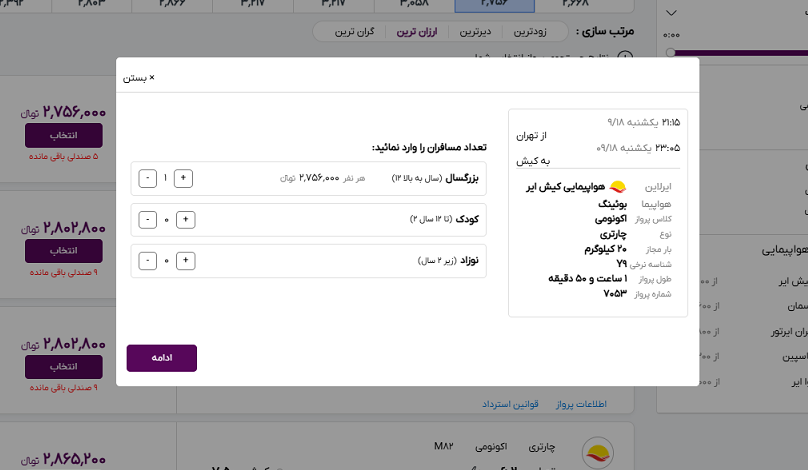Increase child (کودک) passenger count
This screenshot has width=808, height=470.
tap(186, 220)
